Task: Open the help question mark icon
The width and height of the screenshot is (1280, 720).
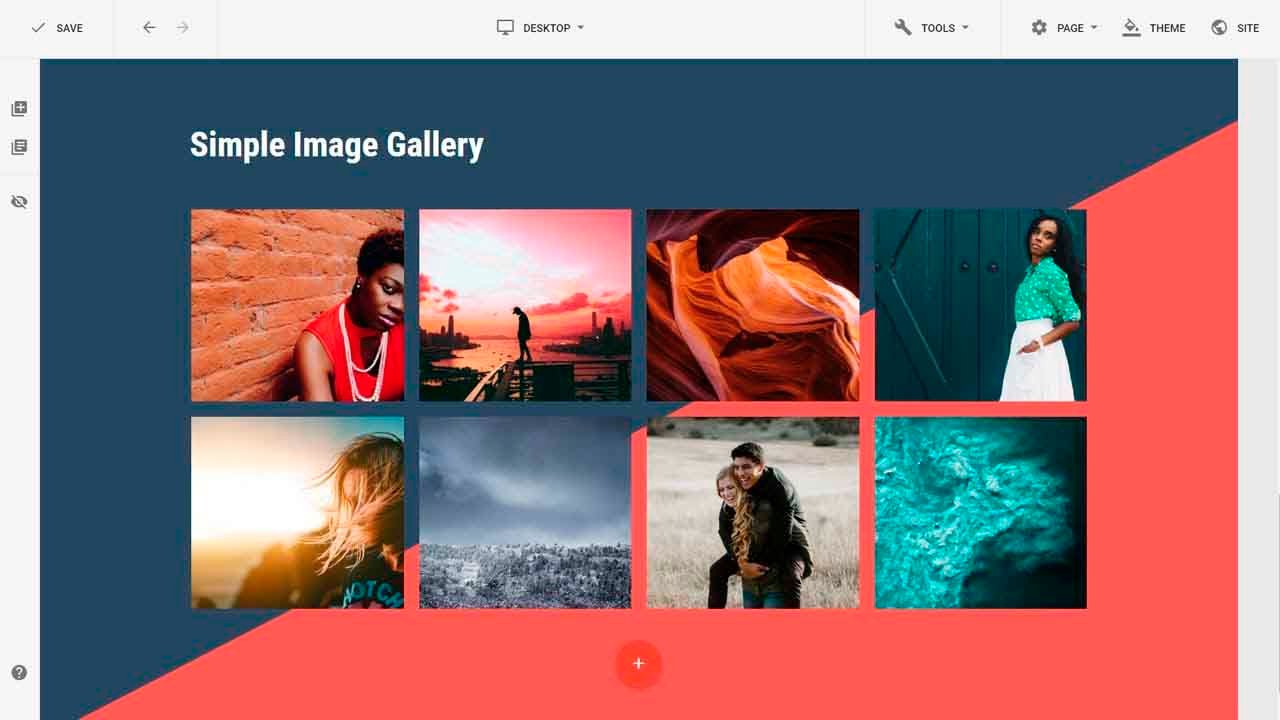Action: click(19, 673)
